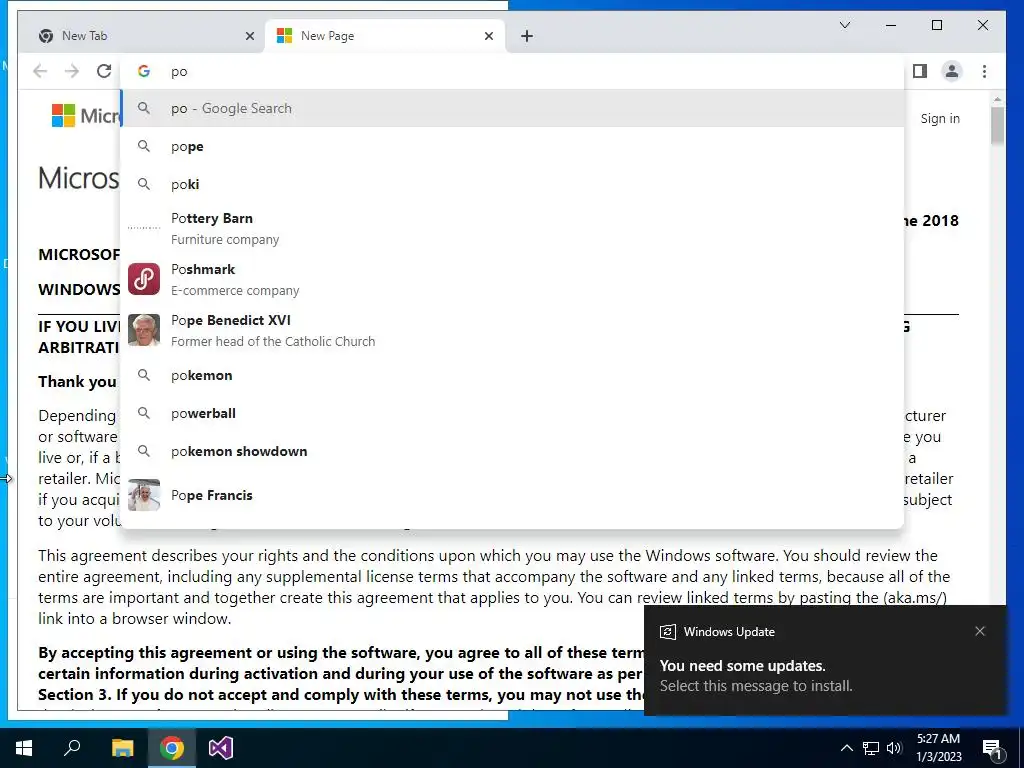Switch to the New Page tab
This screenshot has width=1024, height=768.
385,36
